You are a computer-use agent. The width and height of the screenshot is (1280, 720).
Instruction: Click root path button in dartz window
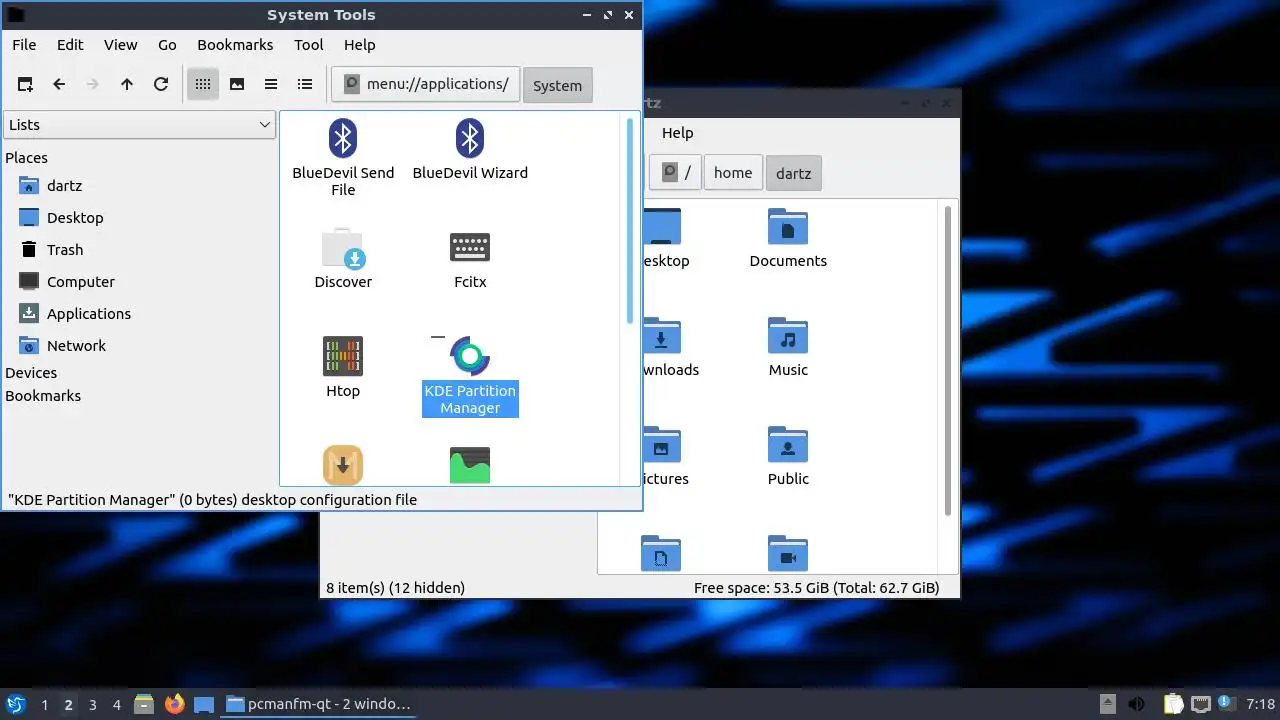(x=675, y=173)
